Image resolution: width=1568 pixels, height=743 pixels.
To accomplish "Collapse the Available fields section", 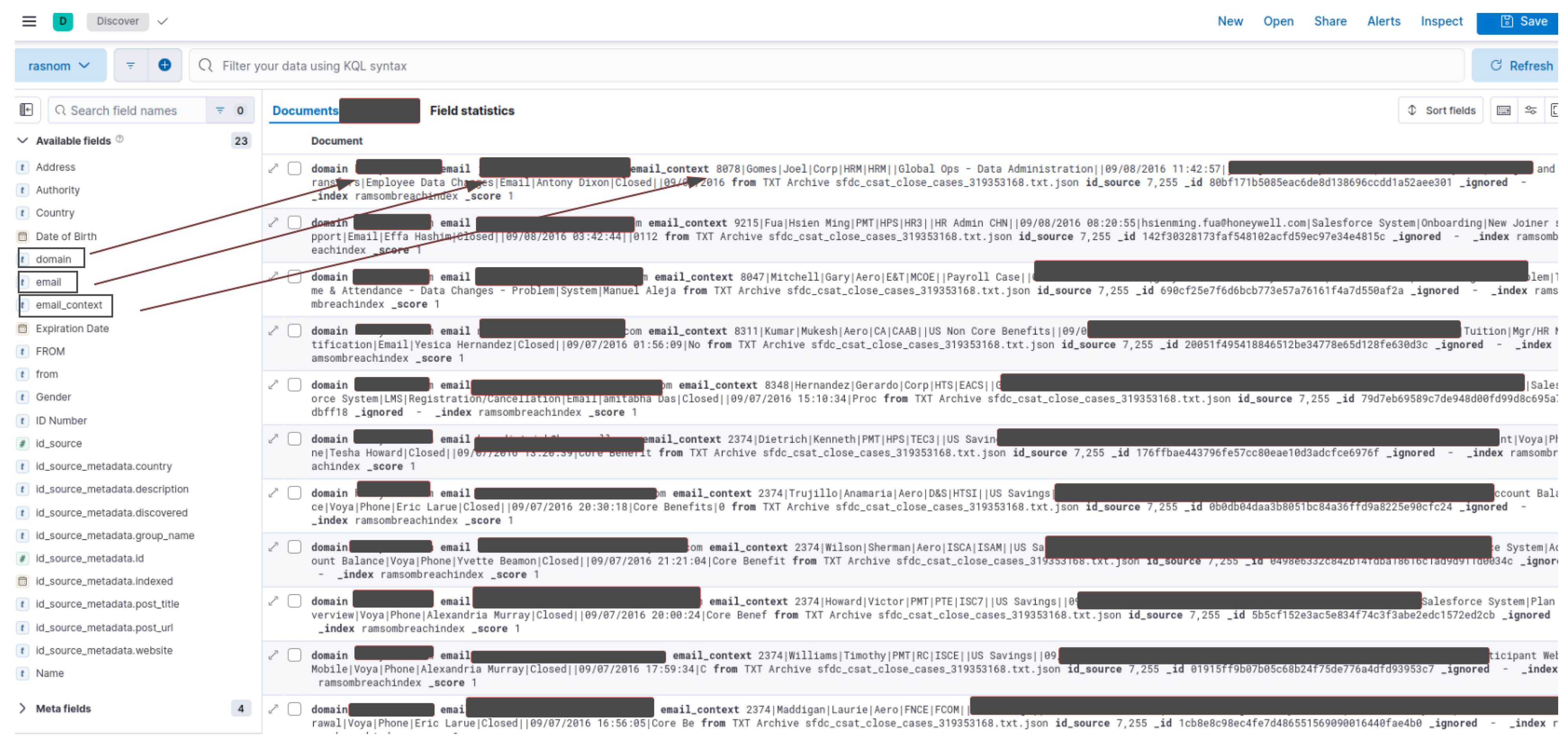I will [23, 141].
